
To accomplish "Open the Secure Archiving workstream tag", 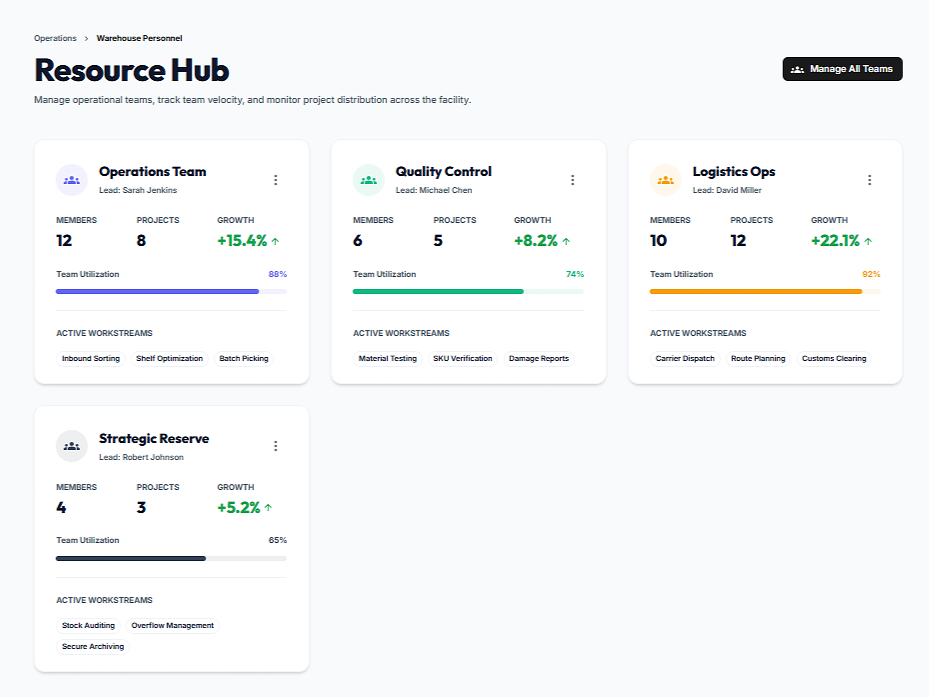I will [93, 646].
